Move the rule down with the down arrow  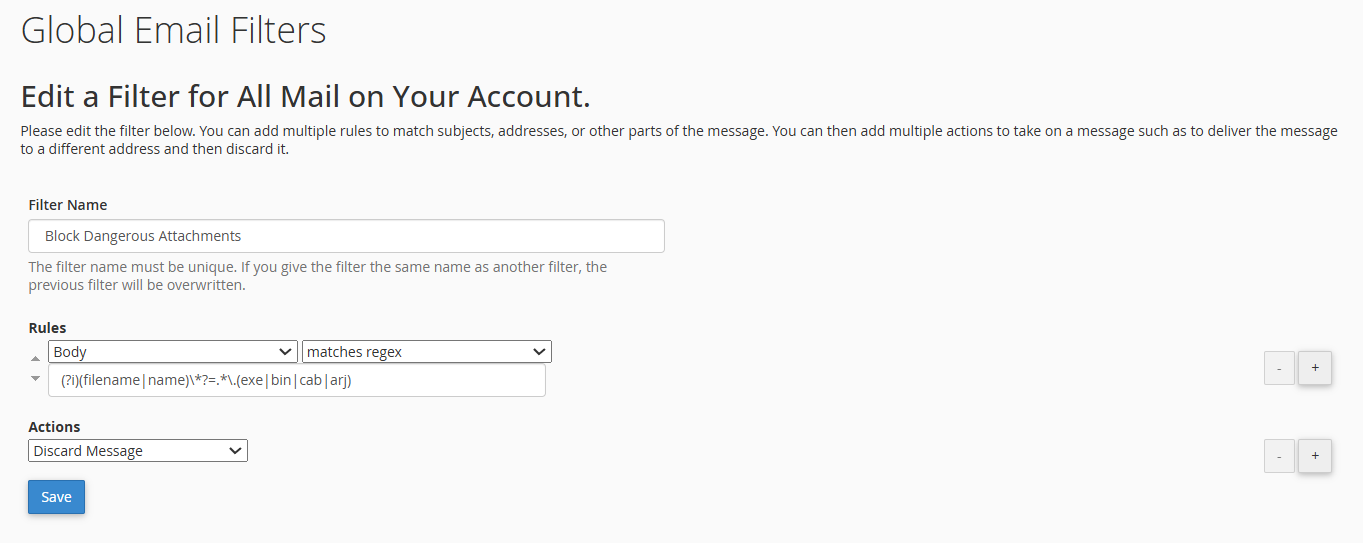click(36, 378)
